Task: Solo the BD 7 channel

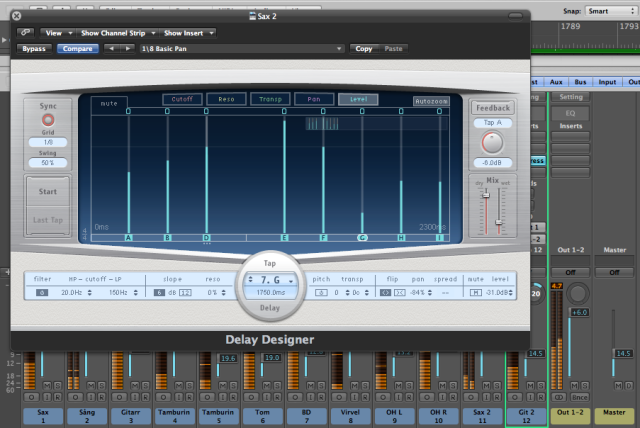Action: coord(321,386)
